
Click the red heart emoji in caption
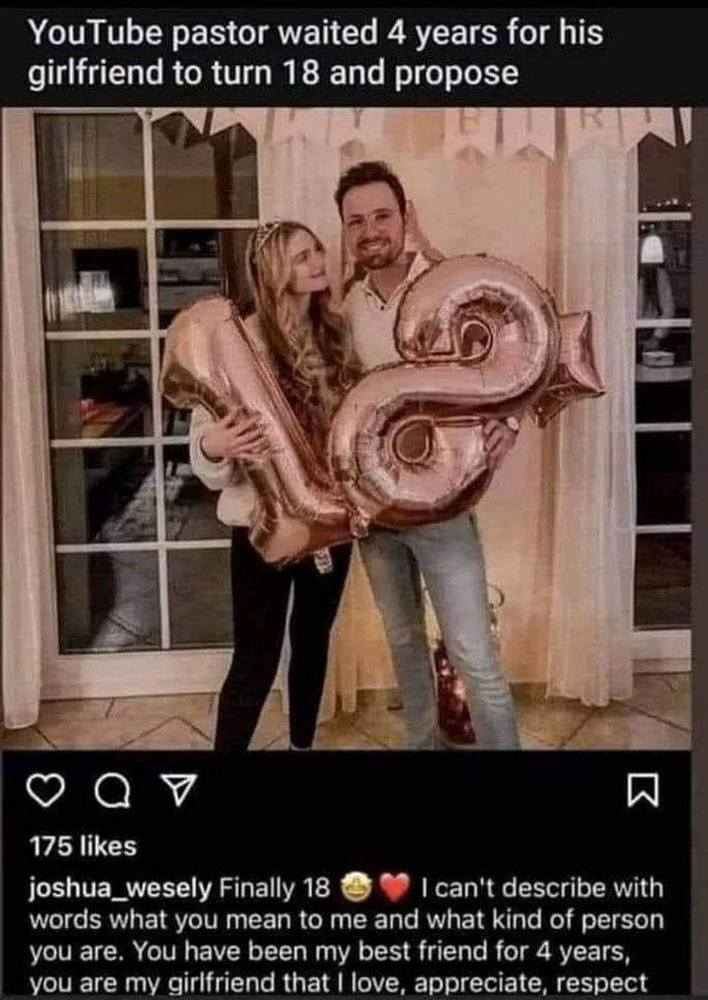click(x=395, y=887)
